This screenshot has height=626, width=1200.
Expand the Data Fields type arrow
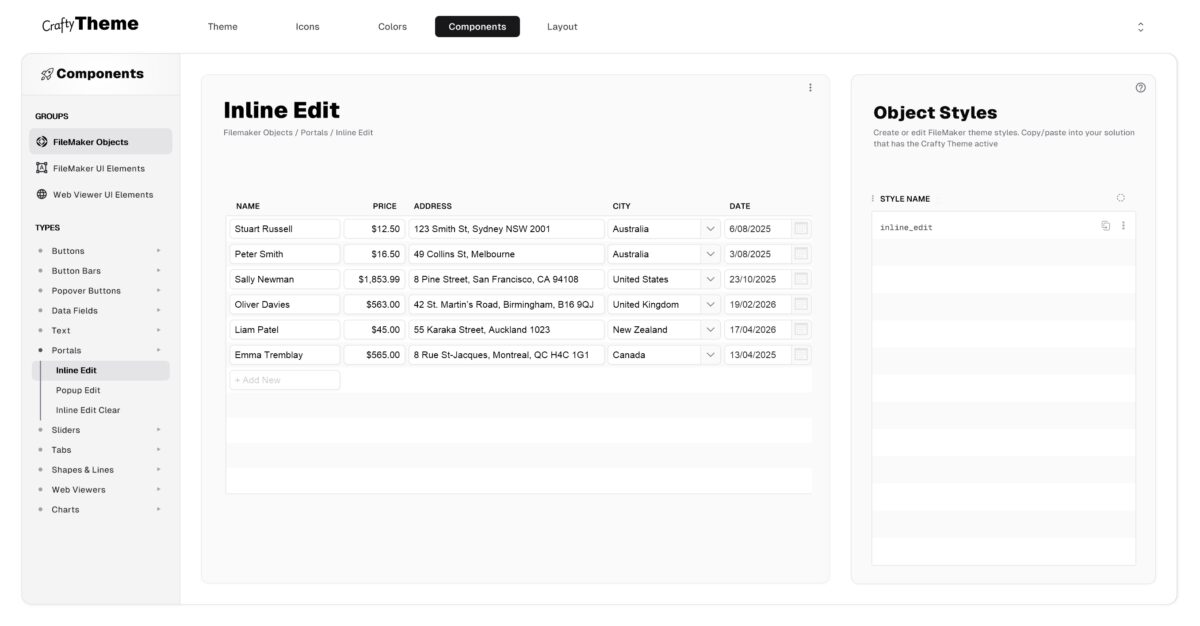(x=158, y=311)
